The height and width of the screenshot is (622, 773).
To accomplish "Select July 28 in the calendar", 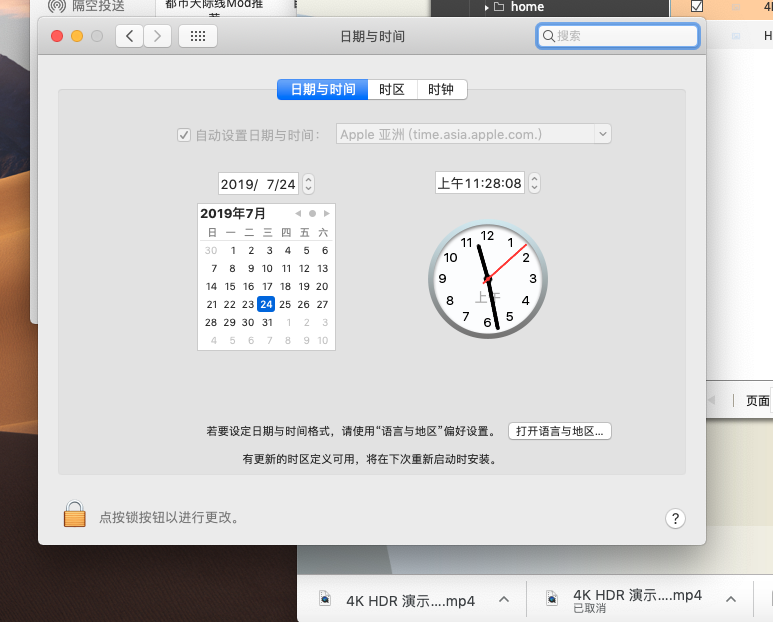I will 211,322.
